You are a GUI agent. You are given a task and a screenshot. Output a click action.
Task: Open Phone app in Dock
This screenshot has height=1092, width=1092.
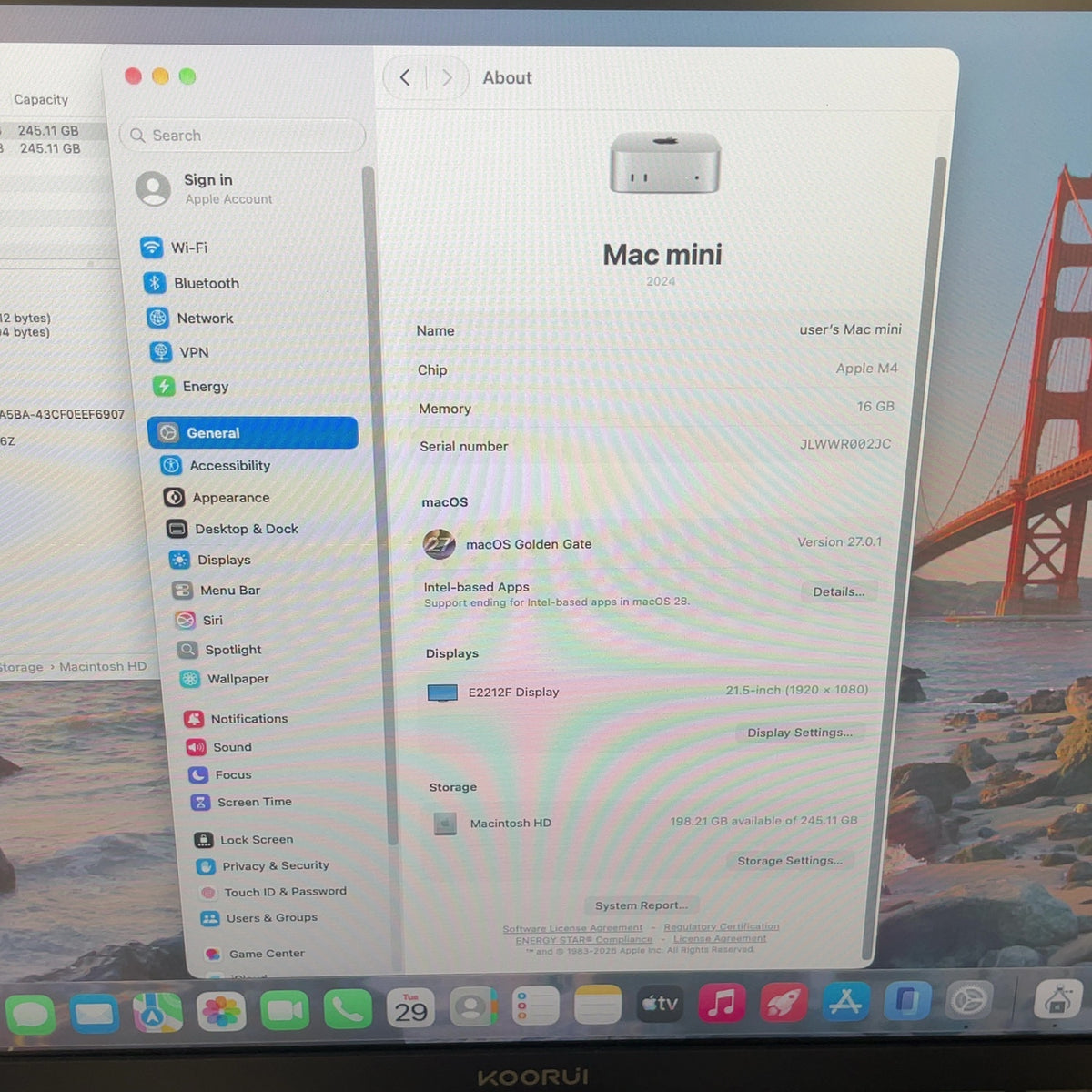(x=348, y=1009)
